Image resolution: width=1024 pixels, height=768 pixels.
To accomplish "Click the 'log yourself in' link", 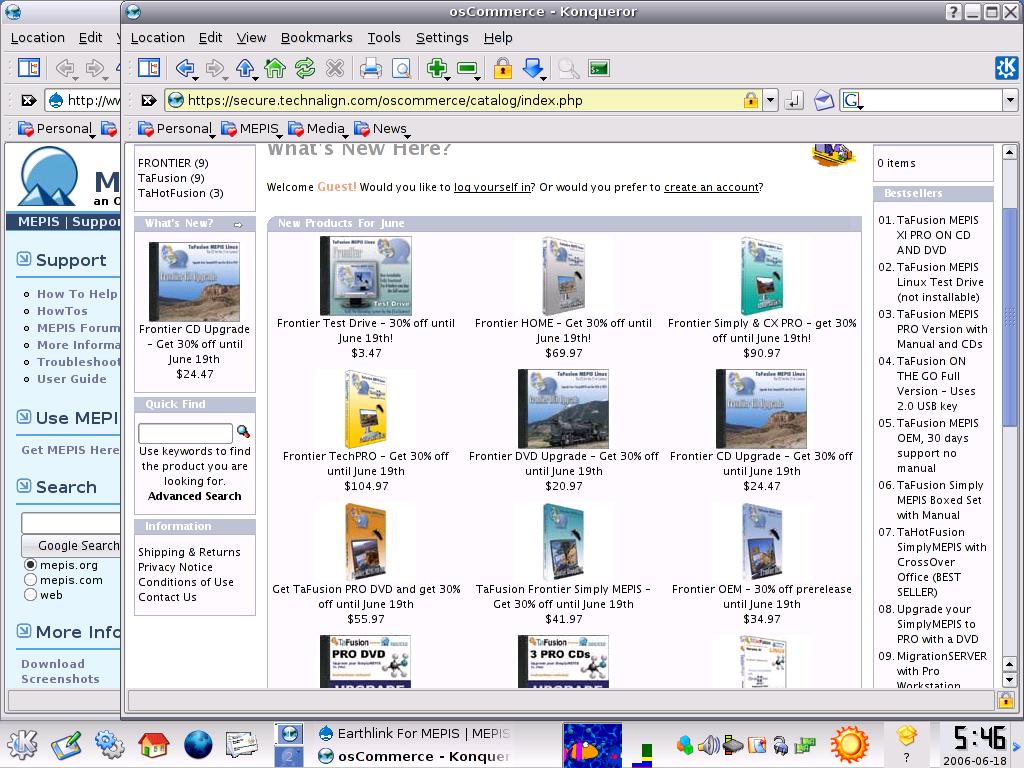I will [x=492, y=187].
